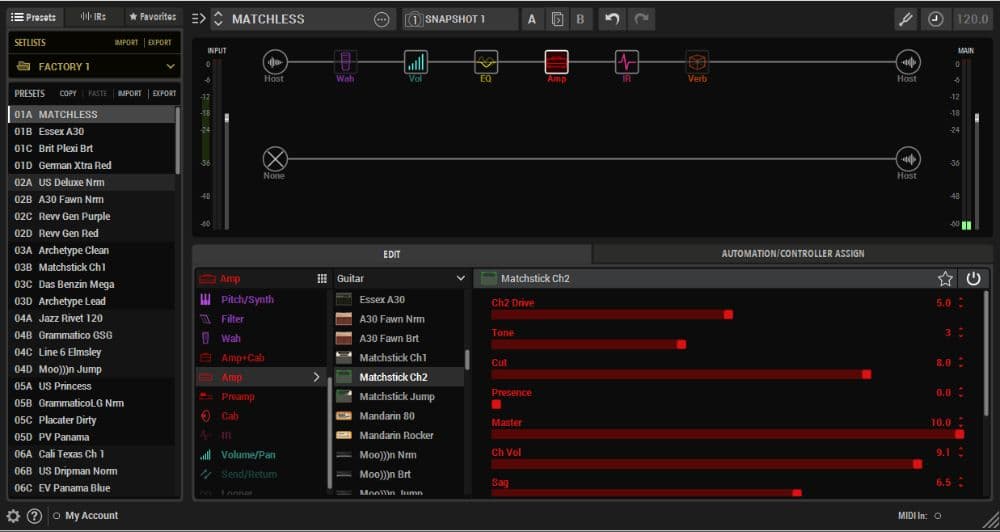The width and height of the screenshot is (1000, 532).
Task: Select the Vol block in signal chain
Action: (x=416, y=62)
